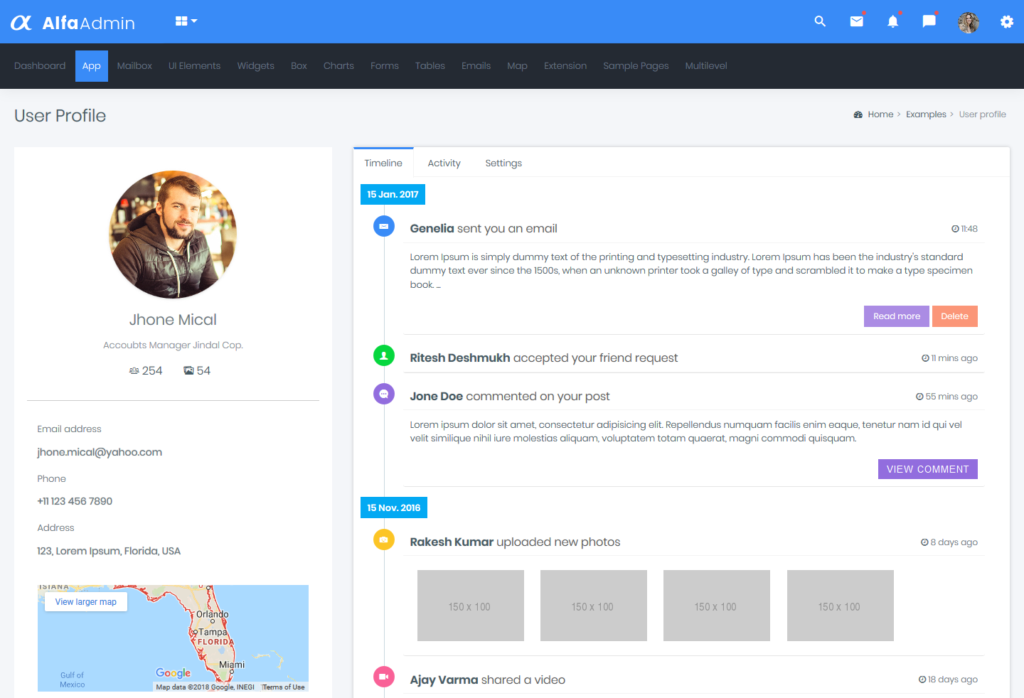Viewport: 1024px width, 698px height.
Task: Open the search icon in the header
Action: point(819,21)
